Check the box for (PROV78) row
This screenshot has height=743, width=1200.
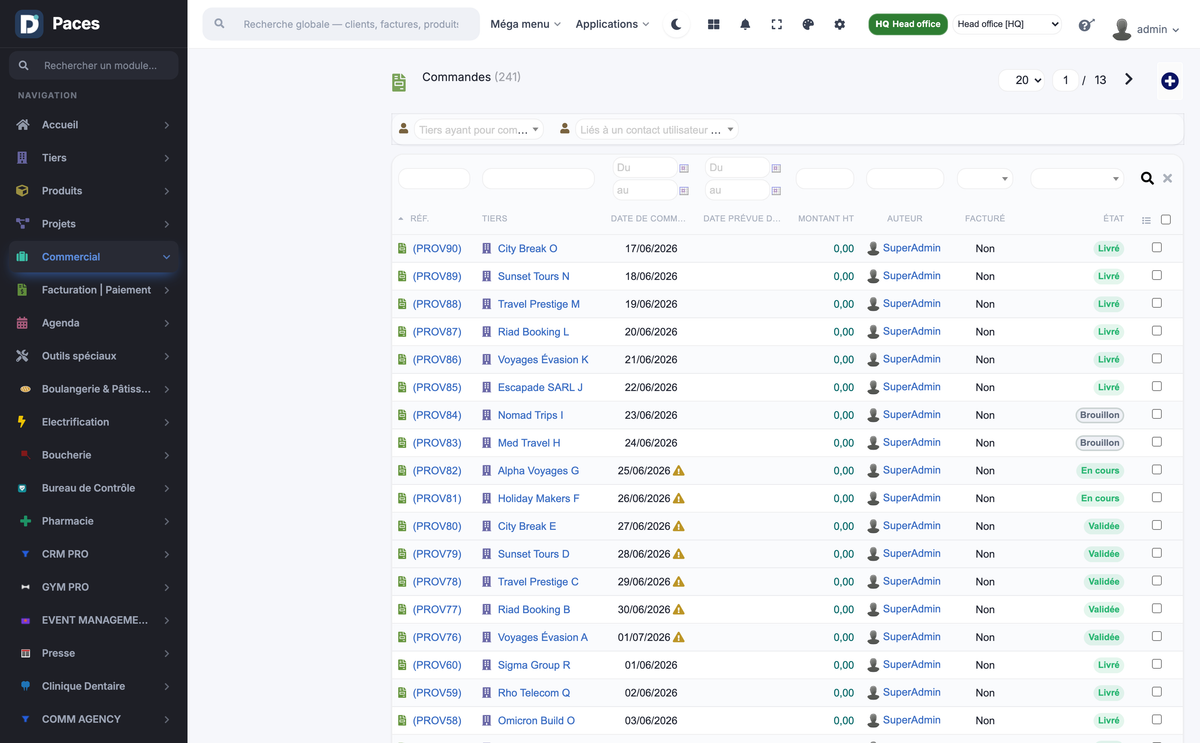pyautogui.click(x=1157, y=580)
